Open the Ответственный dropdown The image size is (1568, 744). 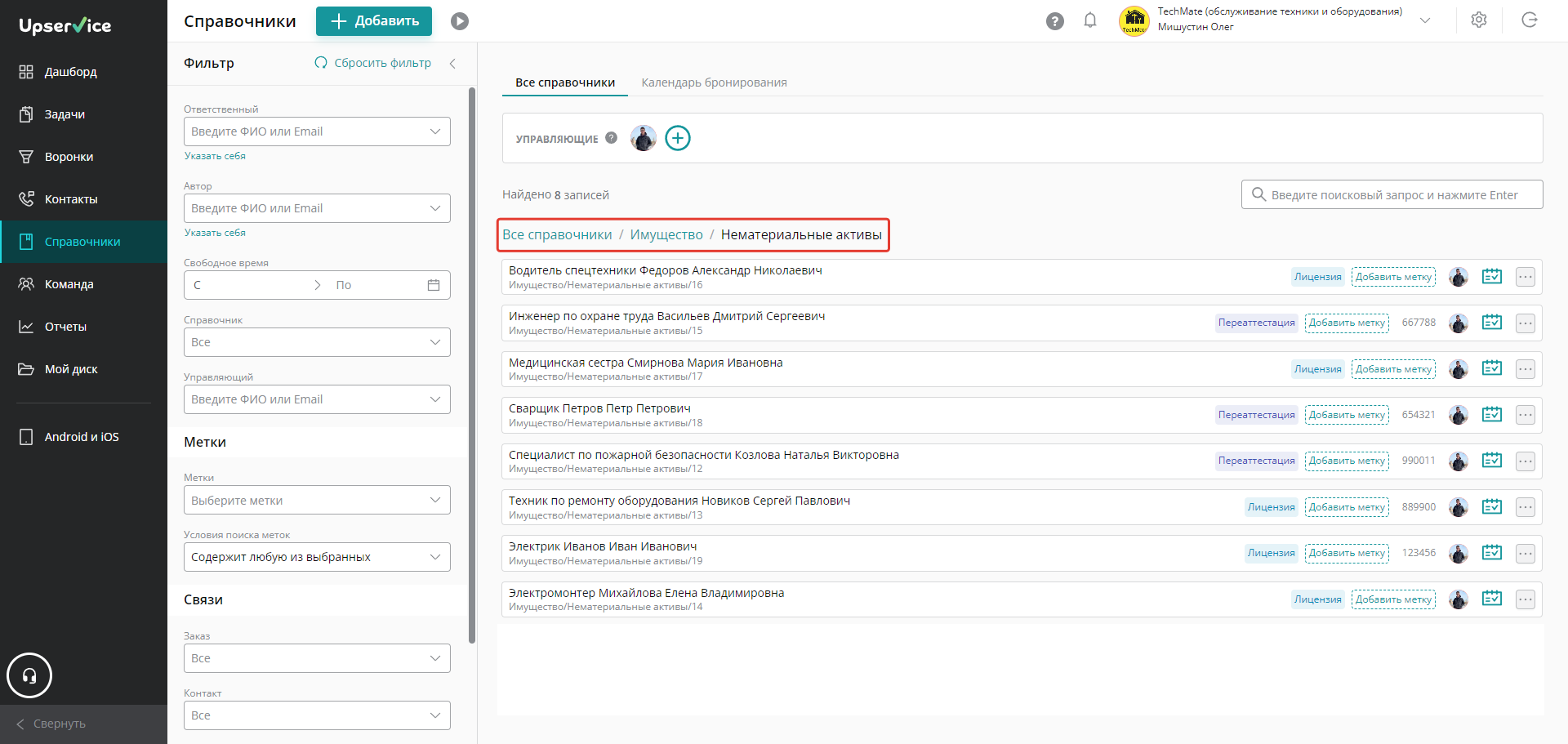(x=317, y=131)
